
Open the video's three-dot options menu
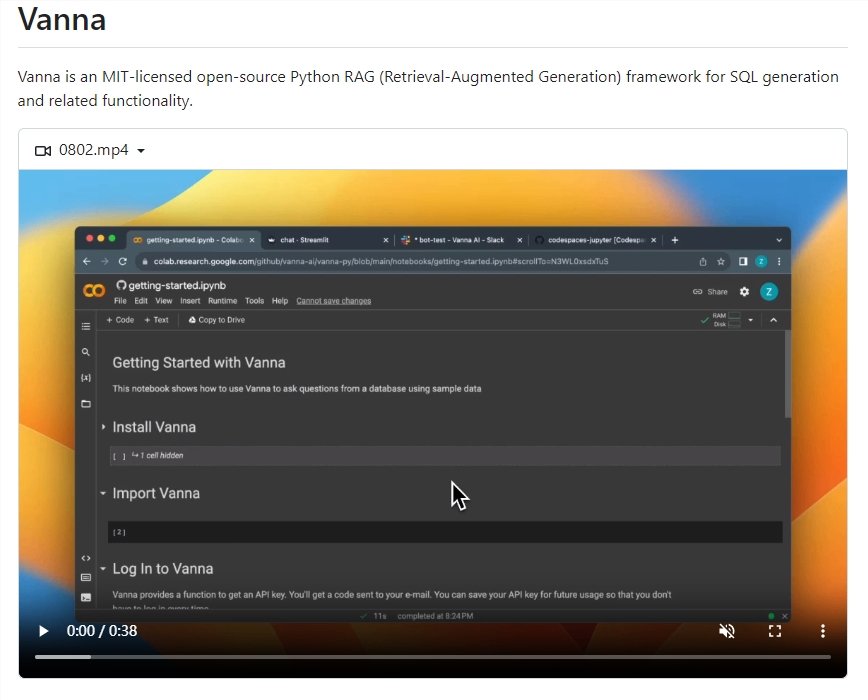[823, 631]
